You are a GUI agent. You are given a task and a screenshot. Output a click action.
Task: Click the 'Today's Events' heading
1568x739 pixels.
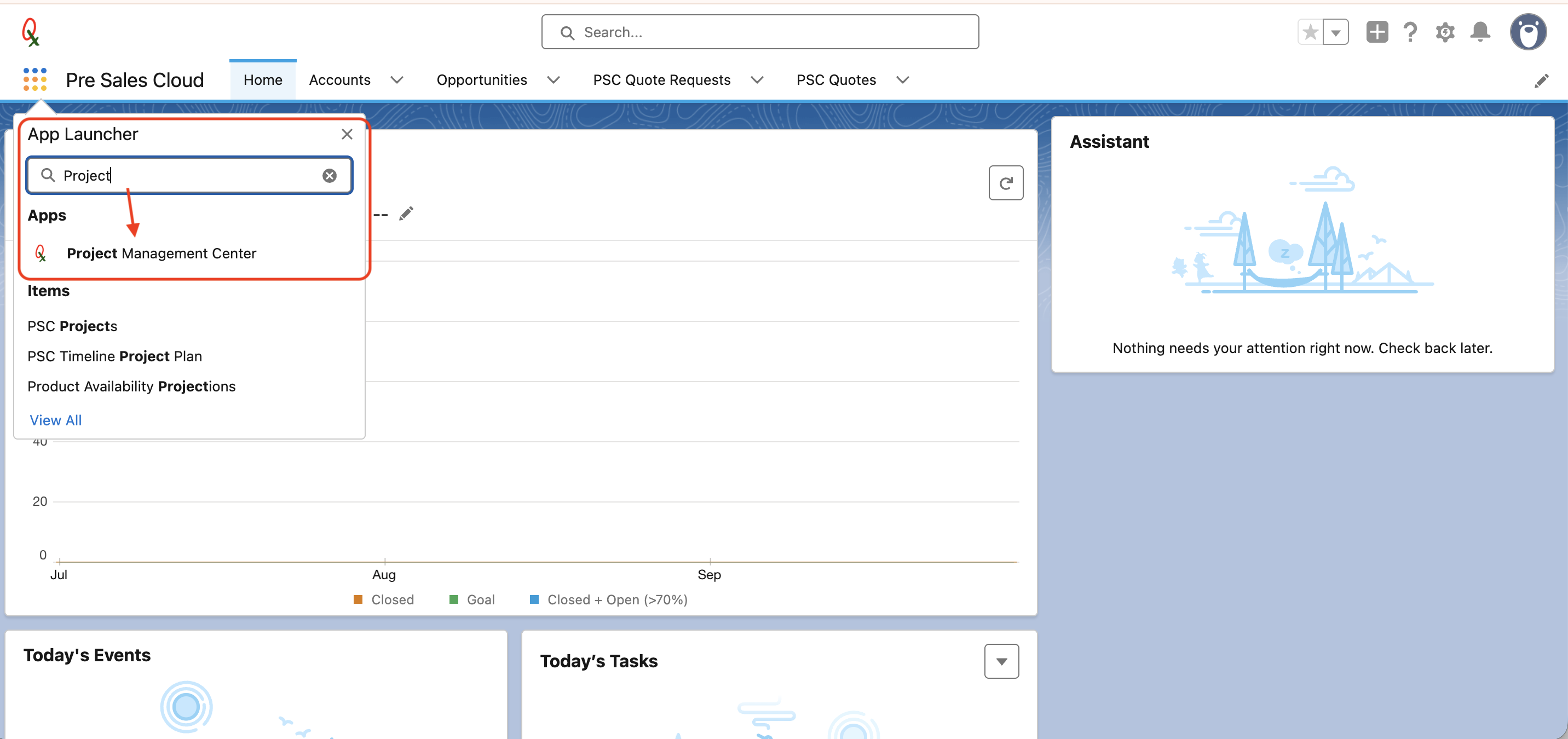[x=87, y=655]
